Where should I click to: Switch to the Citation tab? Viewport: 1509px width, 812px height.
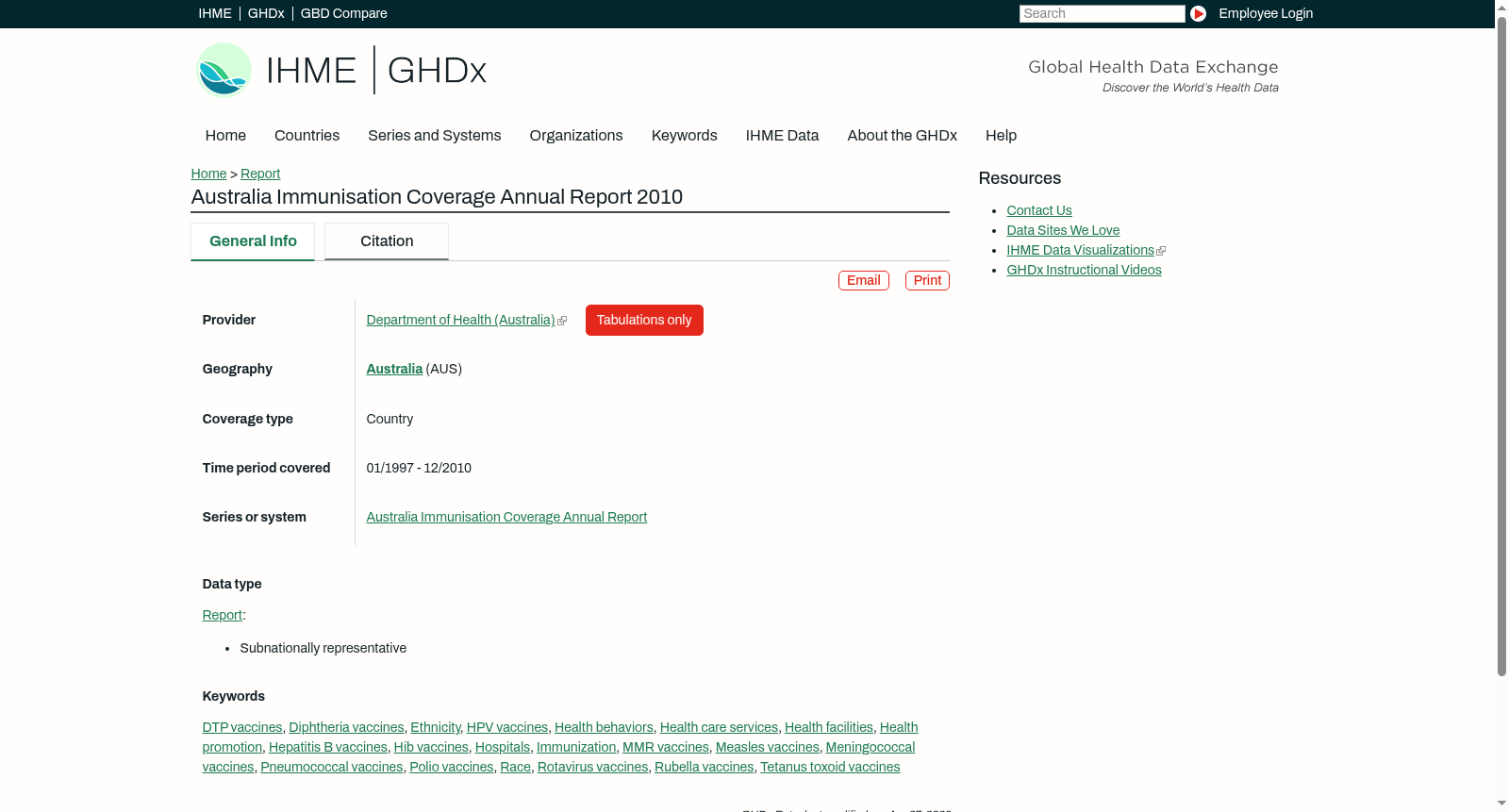(387, 241)
